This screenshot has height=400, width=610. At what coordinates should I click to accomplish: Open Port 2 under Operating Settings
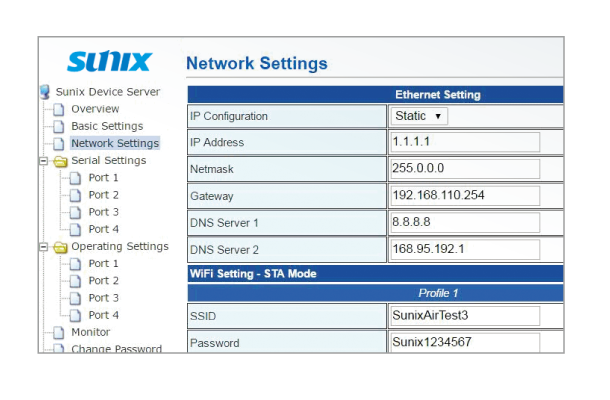tap(103, 281)
